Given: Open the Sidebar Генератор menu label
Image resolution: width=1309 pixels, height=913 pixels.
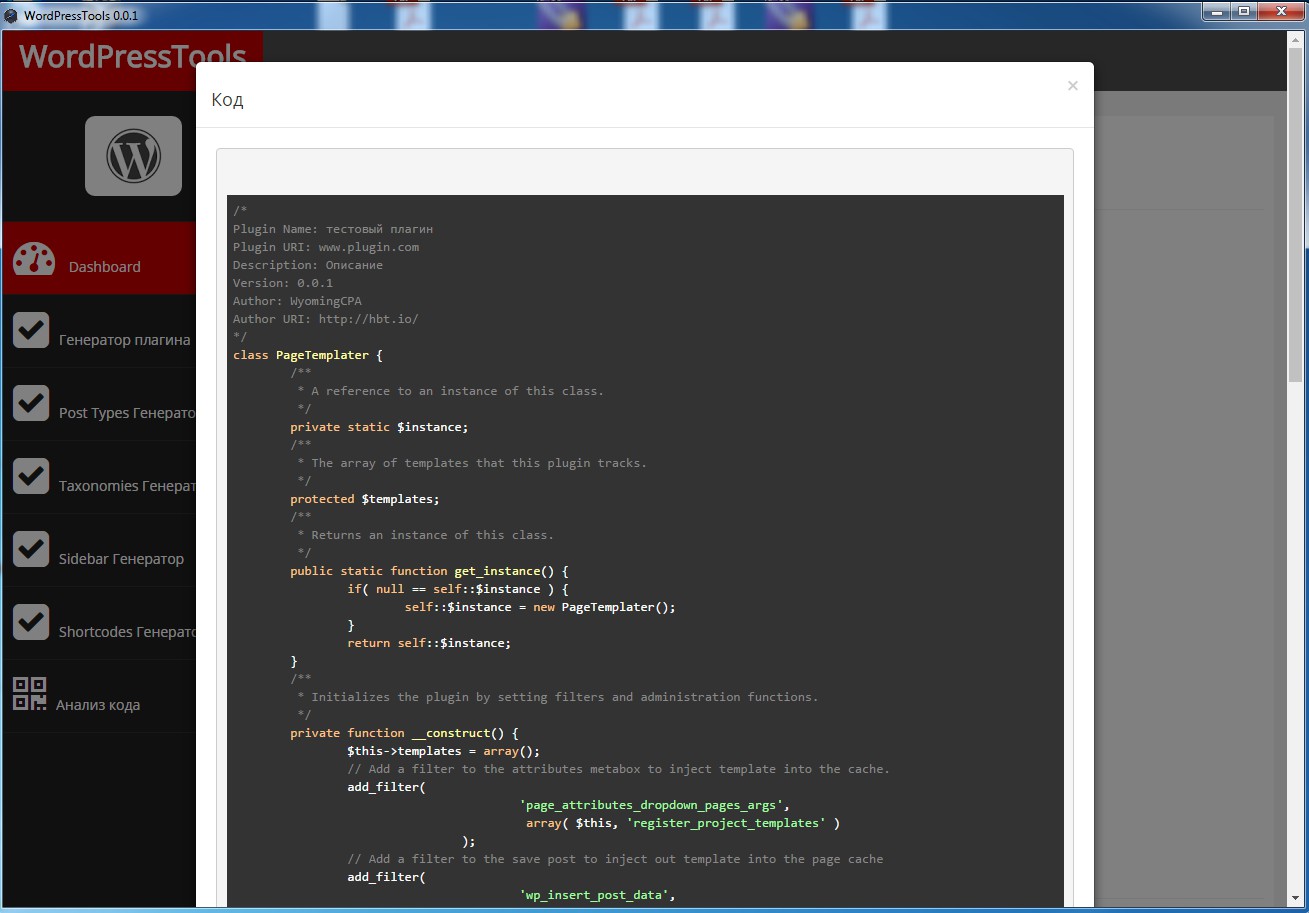Looking at the screenshot, I should [x=122, y=559].
